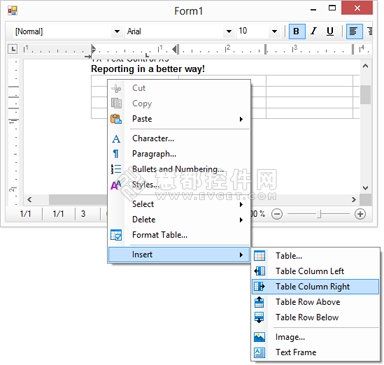This screenshot has width=384, height=365.
Task: Expand the Select submenu
Action: tap(241, 204)
